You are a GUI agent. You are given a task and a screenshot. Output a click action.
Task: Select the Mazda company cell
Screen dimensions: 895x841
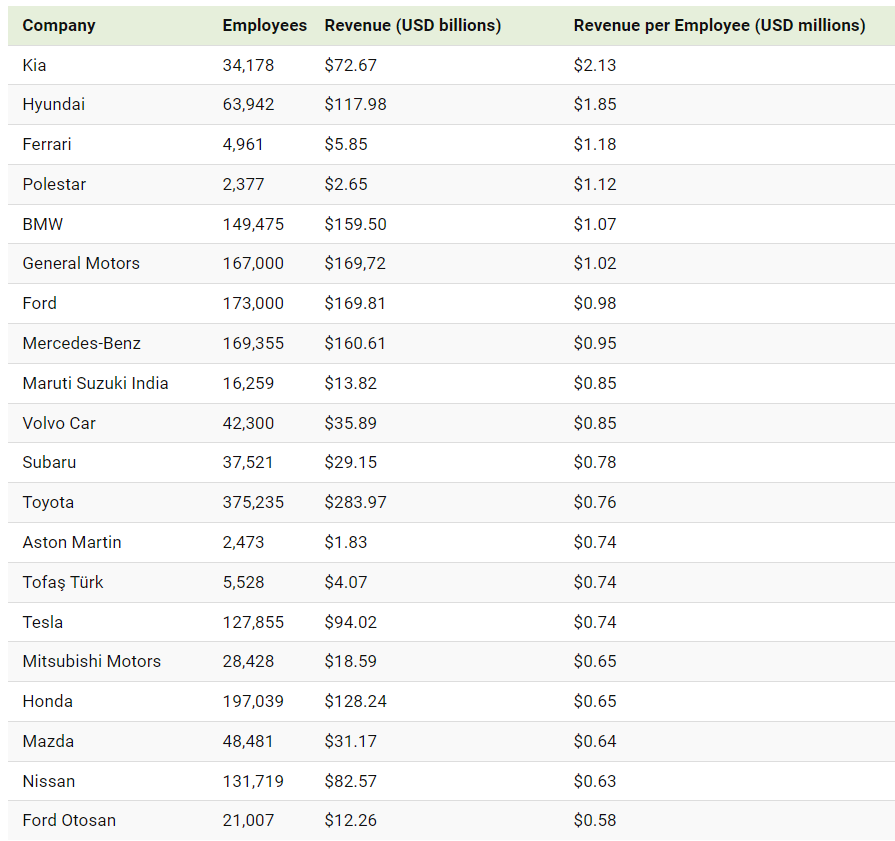(x=49, y=741)
